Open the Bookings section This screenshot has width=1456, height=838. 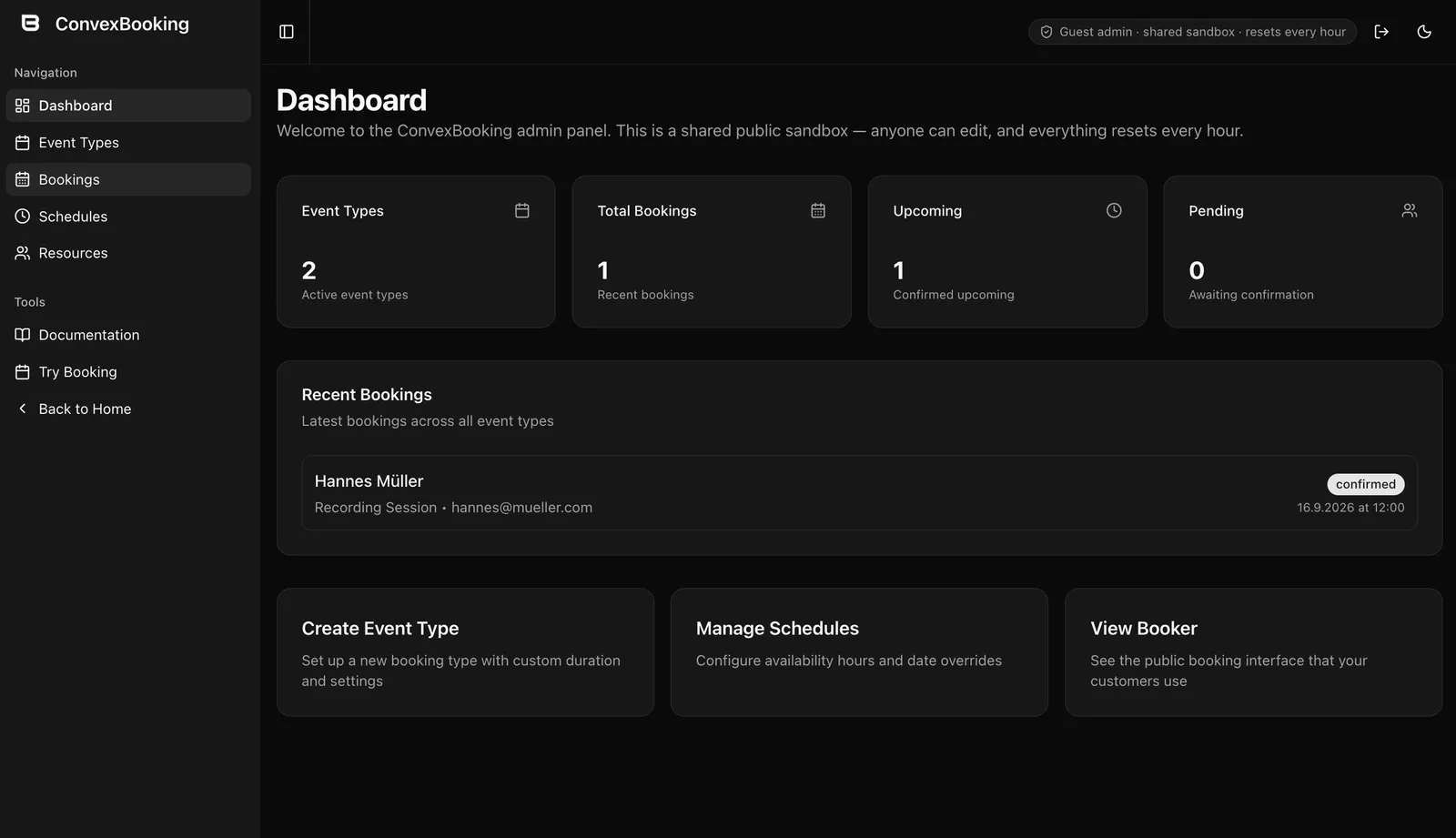point(128,179)
